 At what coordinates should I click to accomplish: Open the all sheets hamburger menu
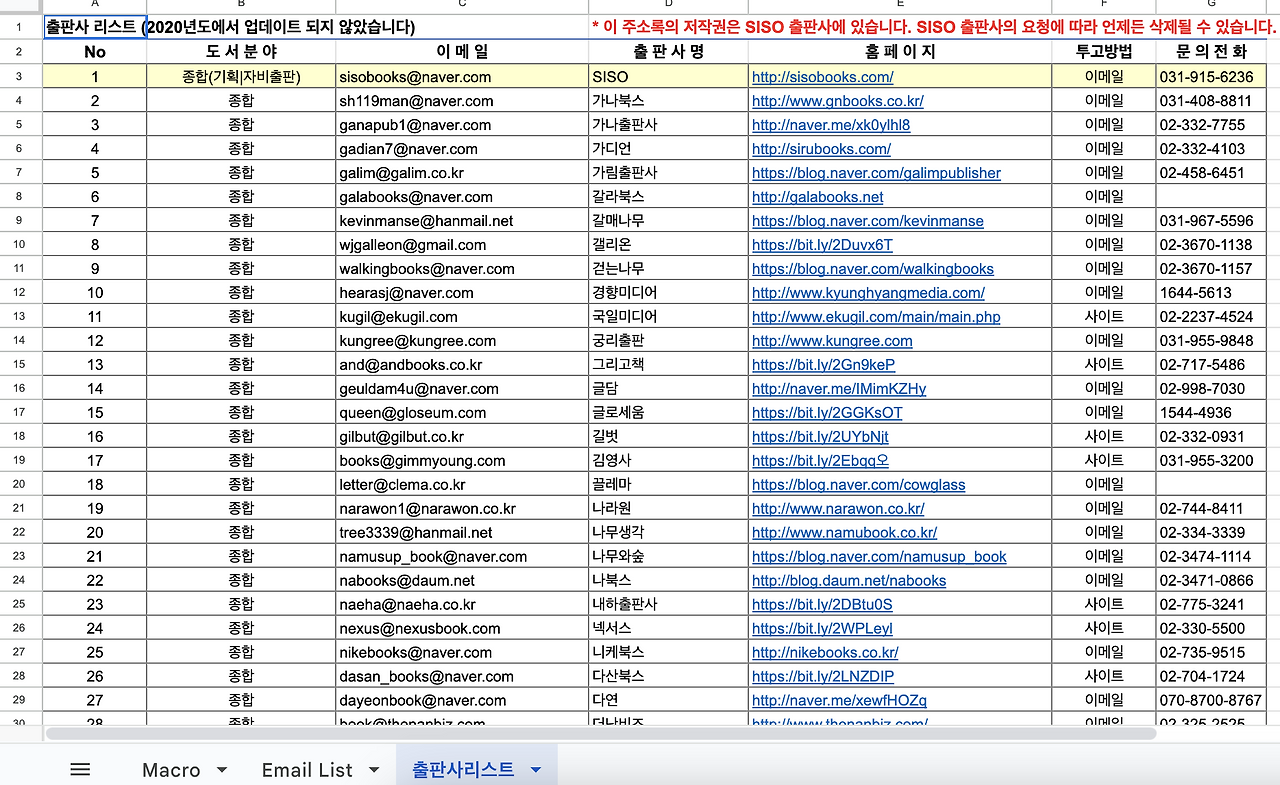[80, 769]
